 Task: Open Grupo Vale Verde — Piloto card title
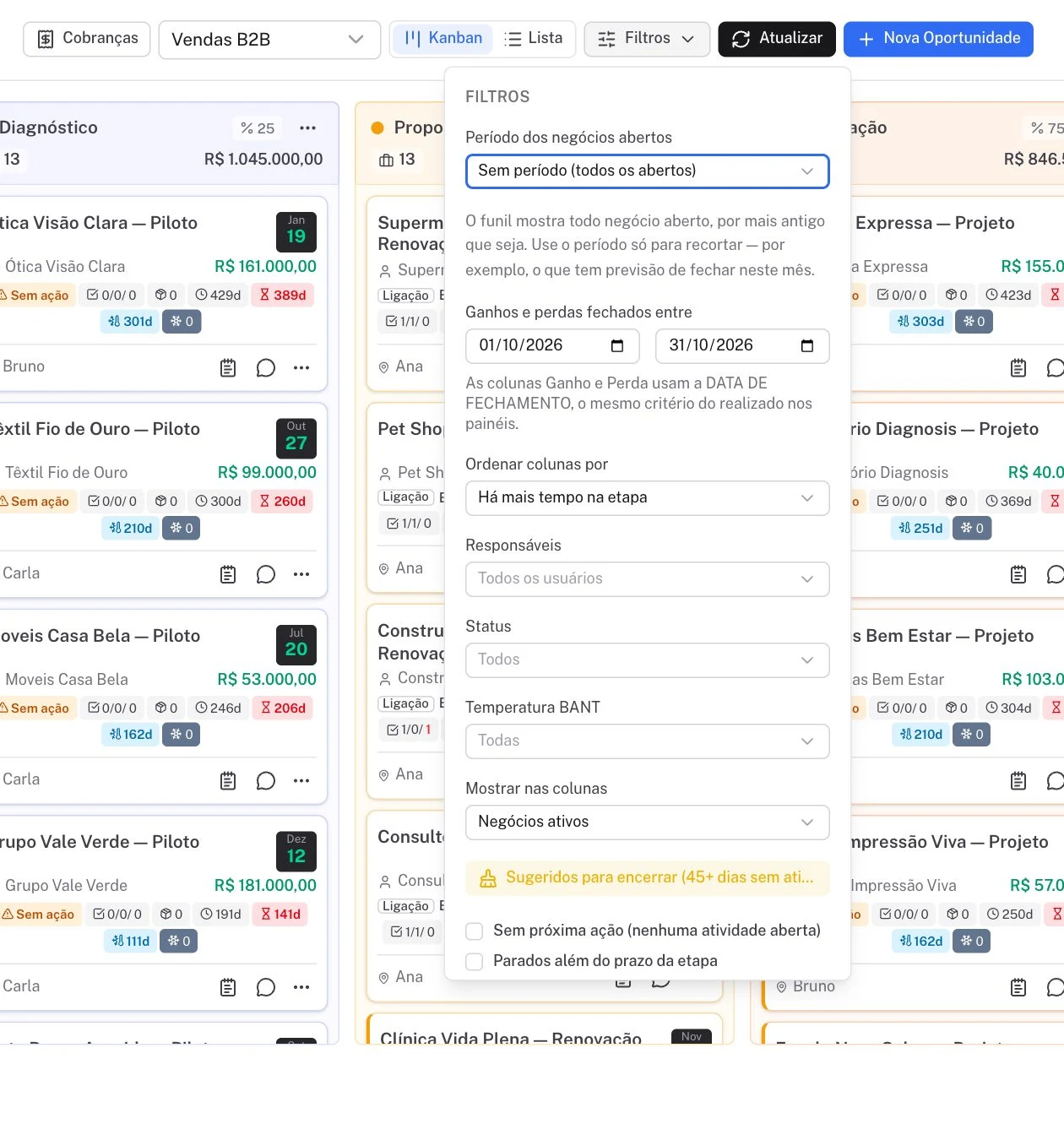click(99, 842)
